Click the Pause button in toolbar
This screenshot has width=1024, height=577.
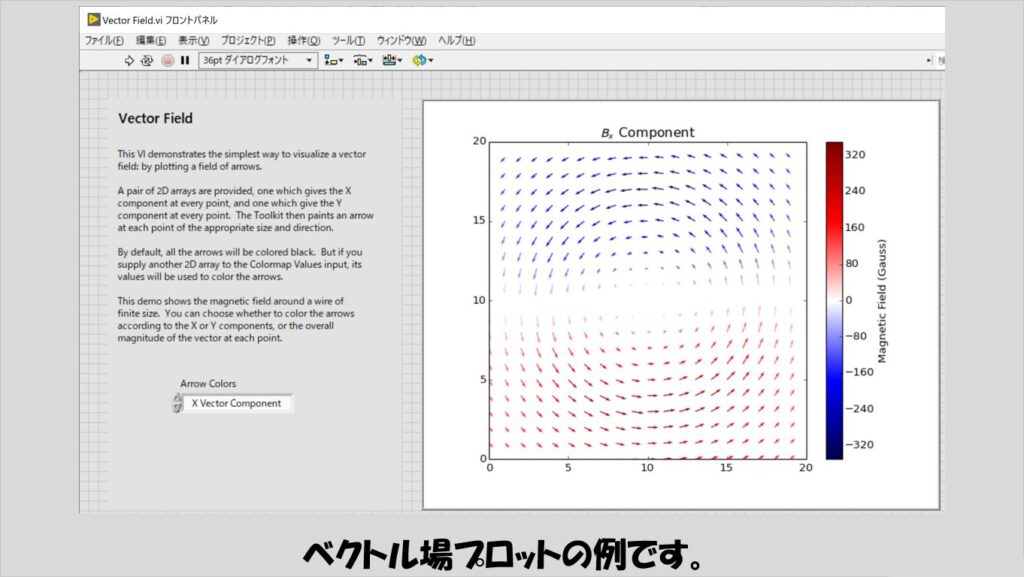point(185,61)
